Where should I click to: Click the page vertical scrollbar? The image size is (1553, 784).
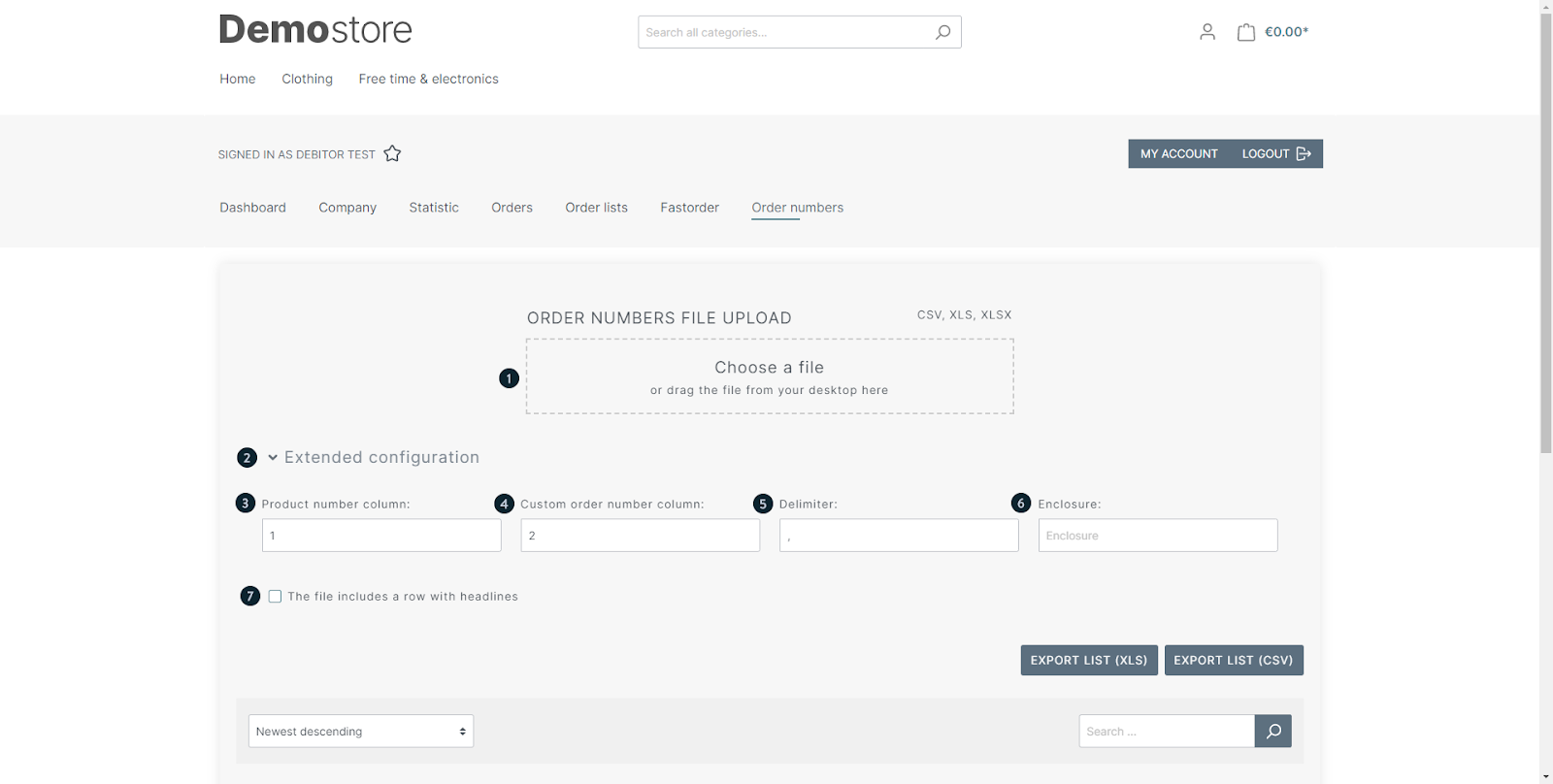[1546, 233]
